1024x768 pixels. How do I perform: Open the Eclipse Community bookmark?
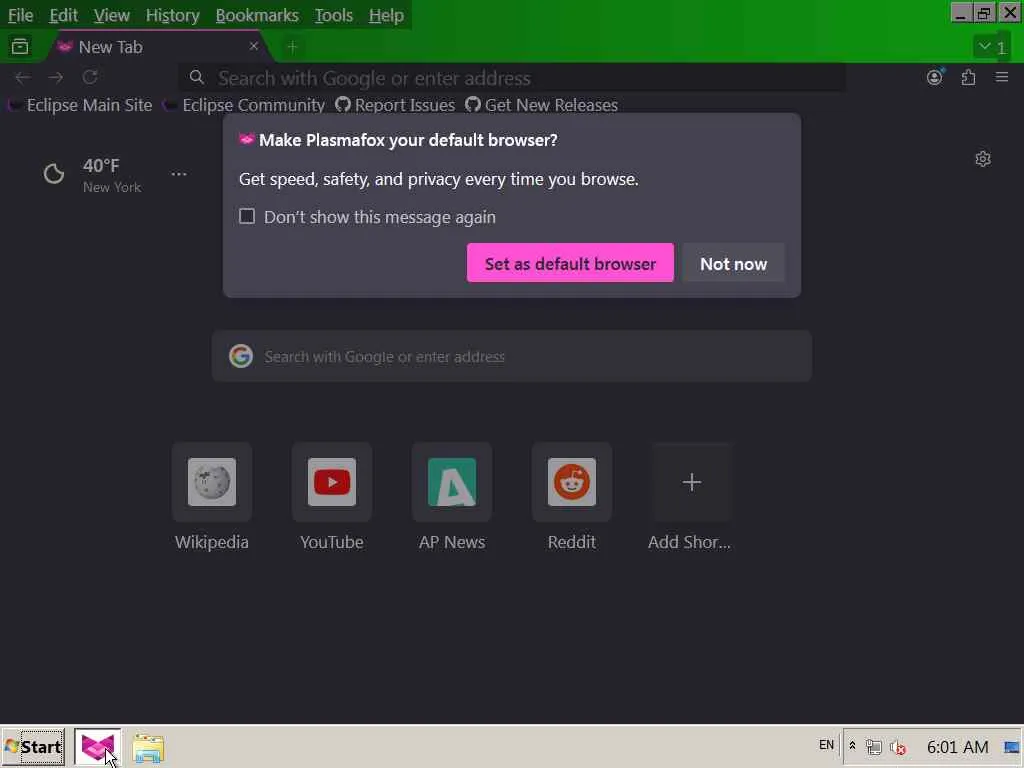click(244, 105)
